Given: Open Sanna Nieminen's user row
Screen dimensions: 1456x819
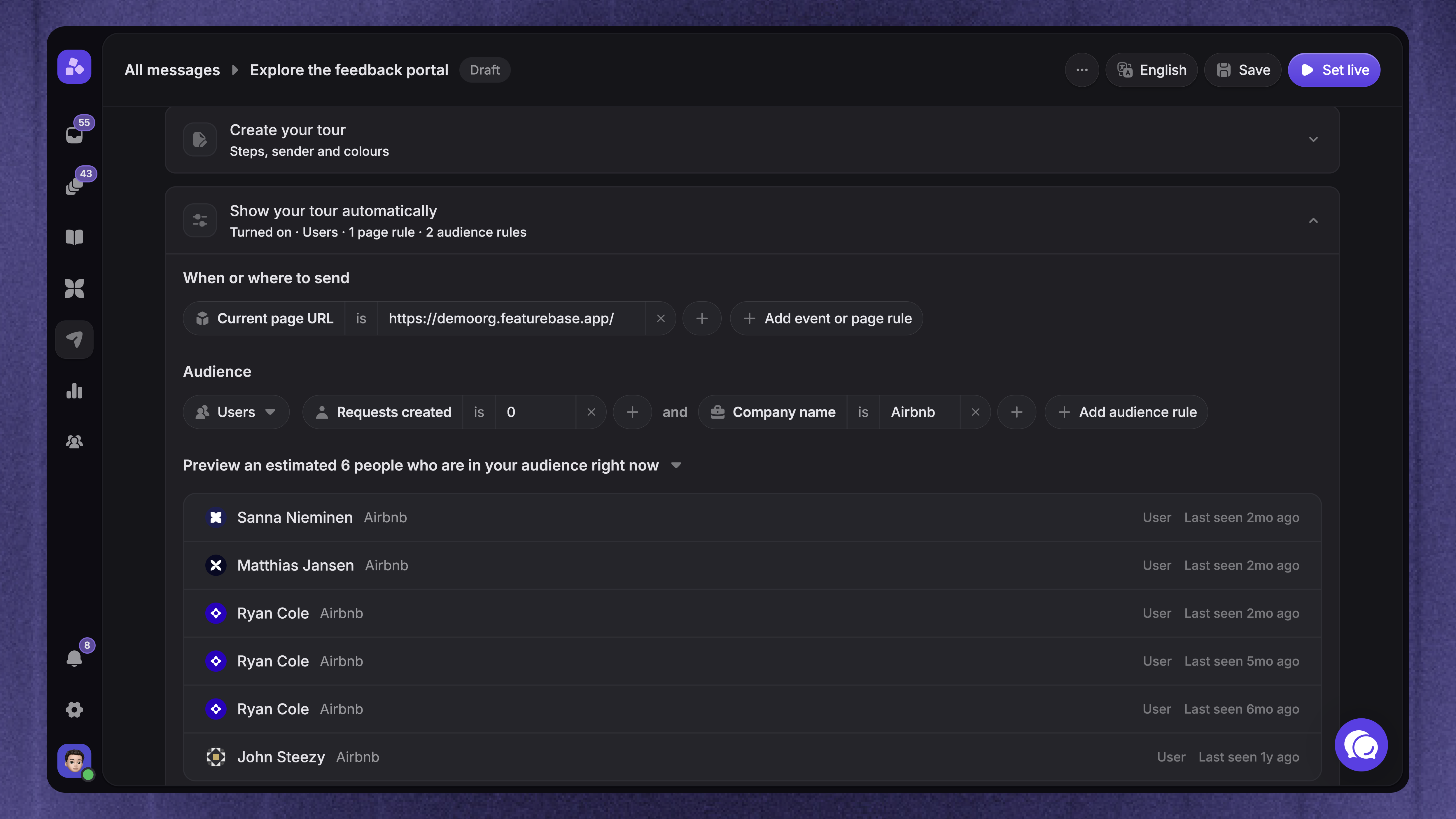Looking at the screenshot, I should (x=752, y=517).
